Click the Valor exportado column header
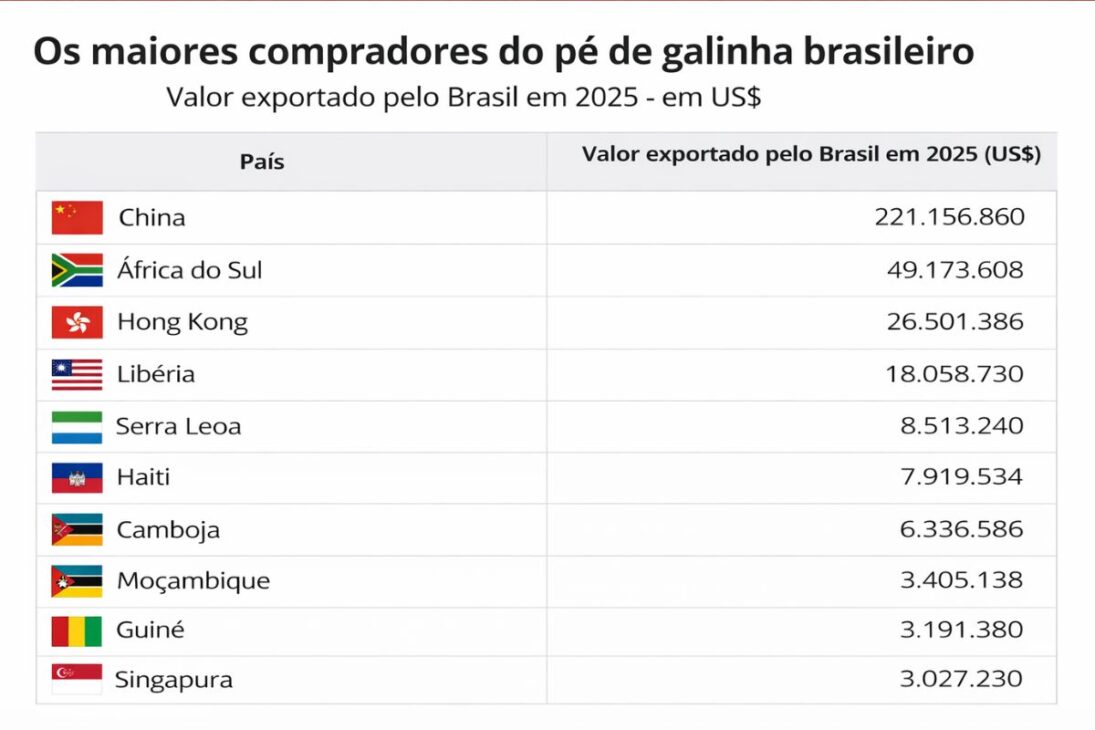This screenshot has height=730, width=1095. point(811,155)
